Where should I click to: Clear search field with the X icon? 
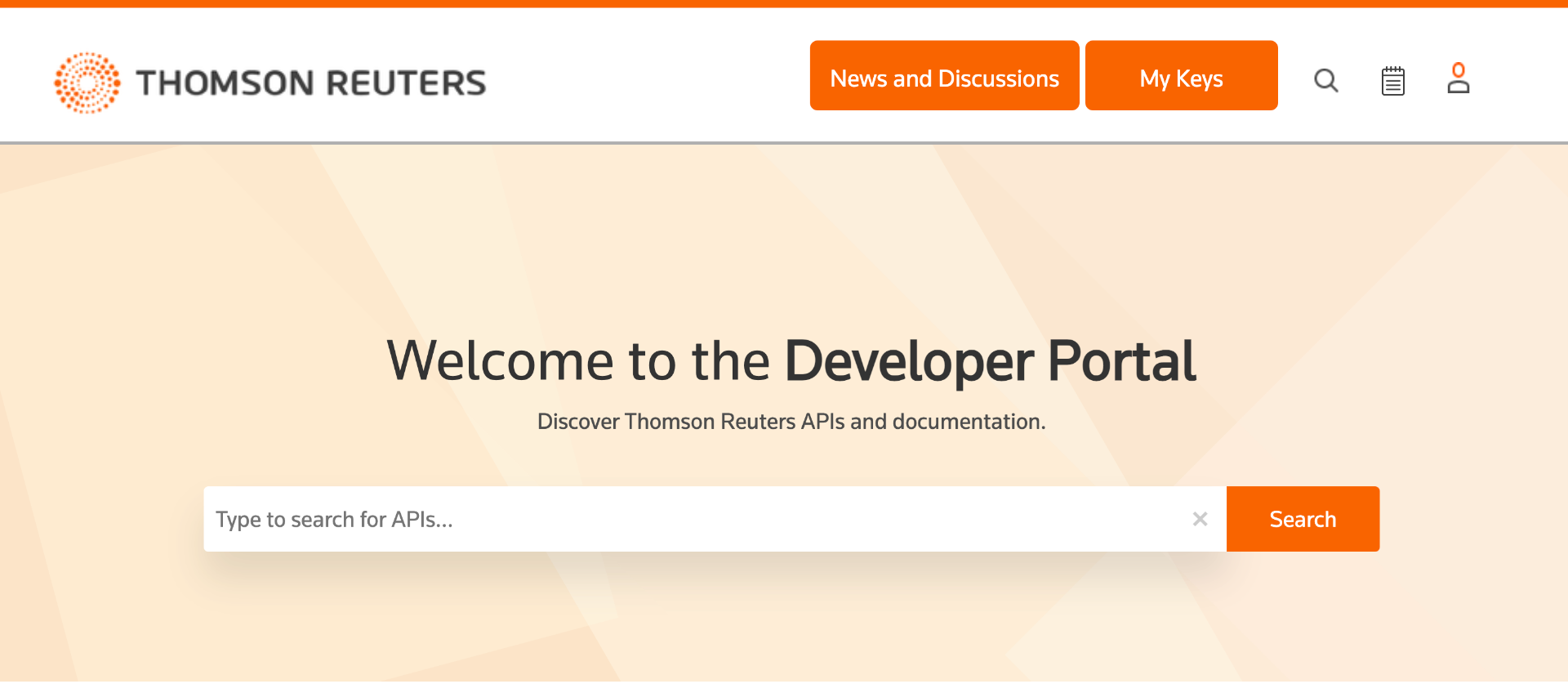click(1200, 519)
